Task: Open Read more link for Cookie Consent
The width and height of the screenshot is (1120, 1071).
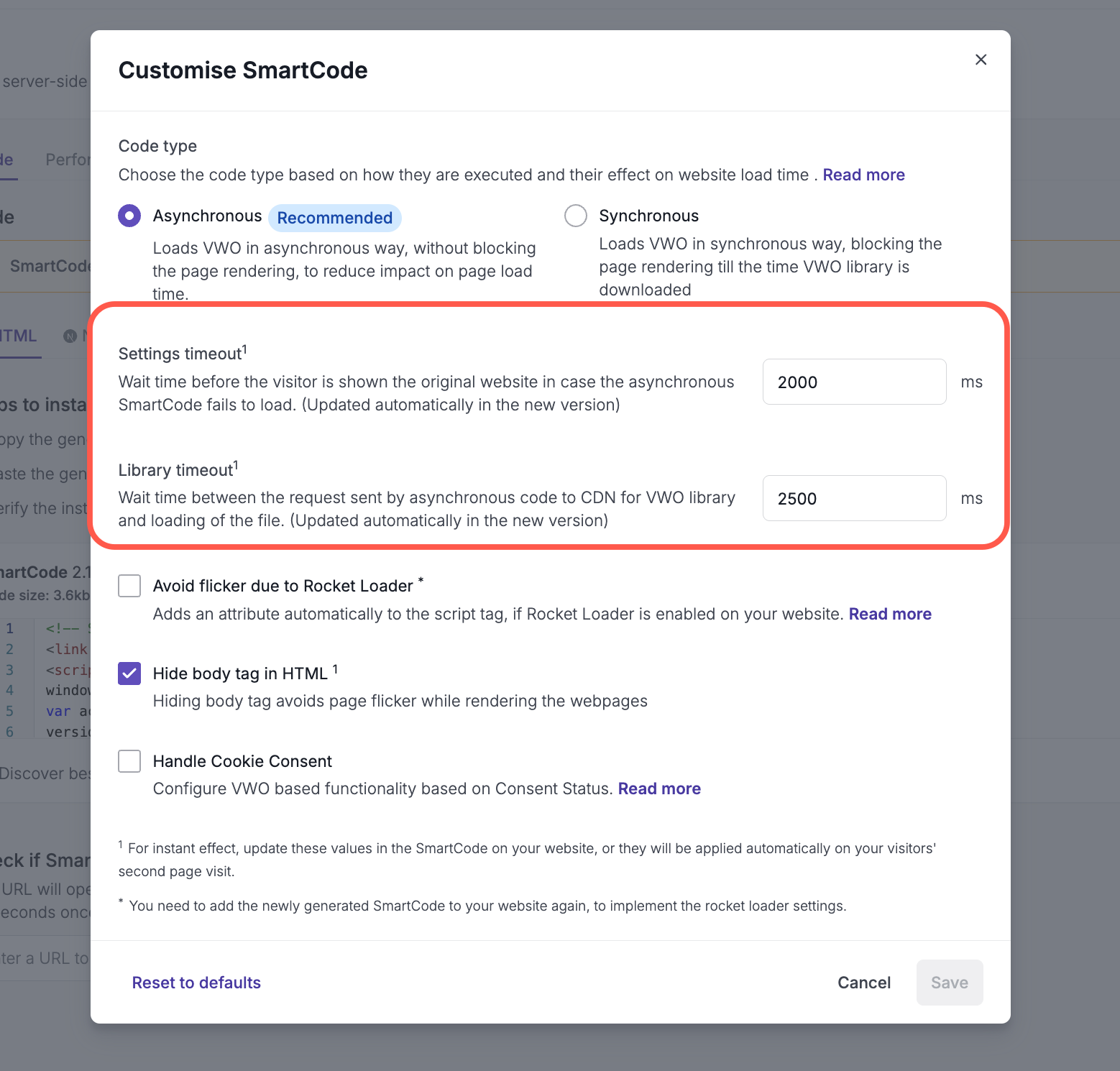Action: pos(659,789)
